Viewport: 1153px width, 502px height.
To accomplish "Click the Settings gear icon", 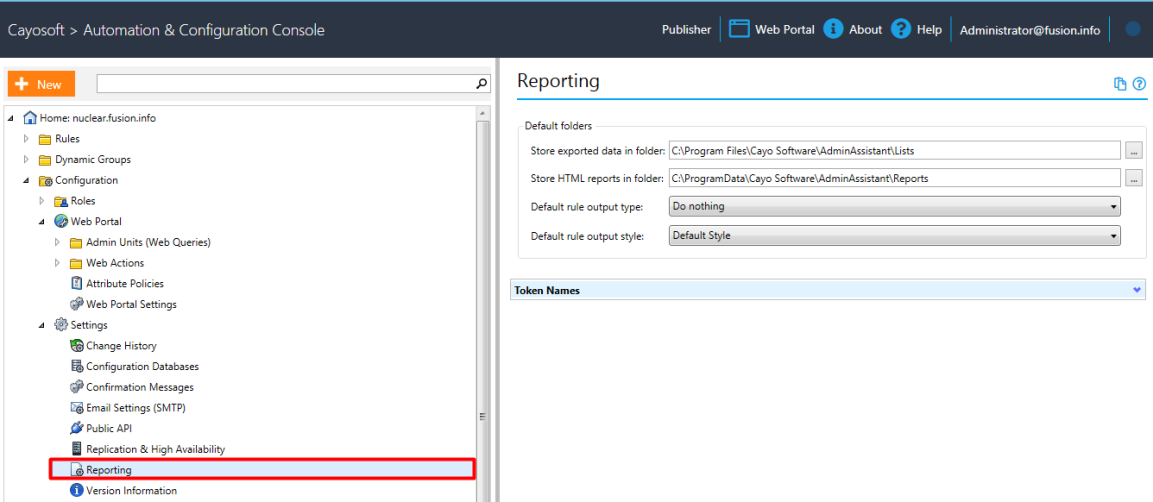I will point(61,324).
